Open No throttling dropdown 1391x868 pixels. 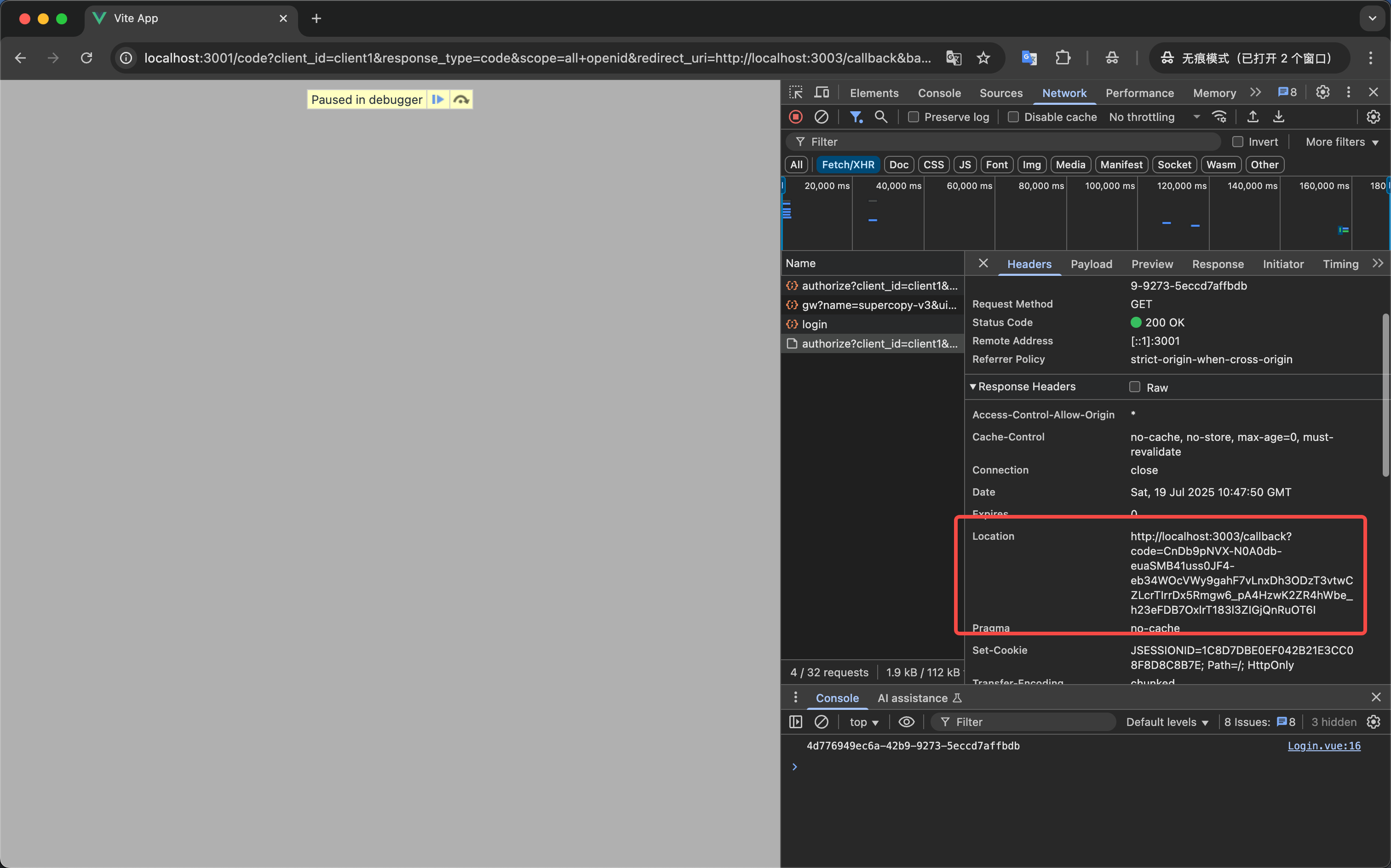1155,117
